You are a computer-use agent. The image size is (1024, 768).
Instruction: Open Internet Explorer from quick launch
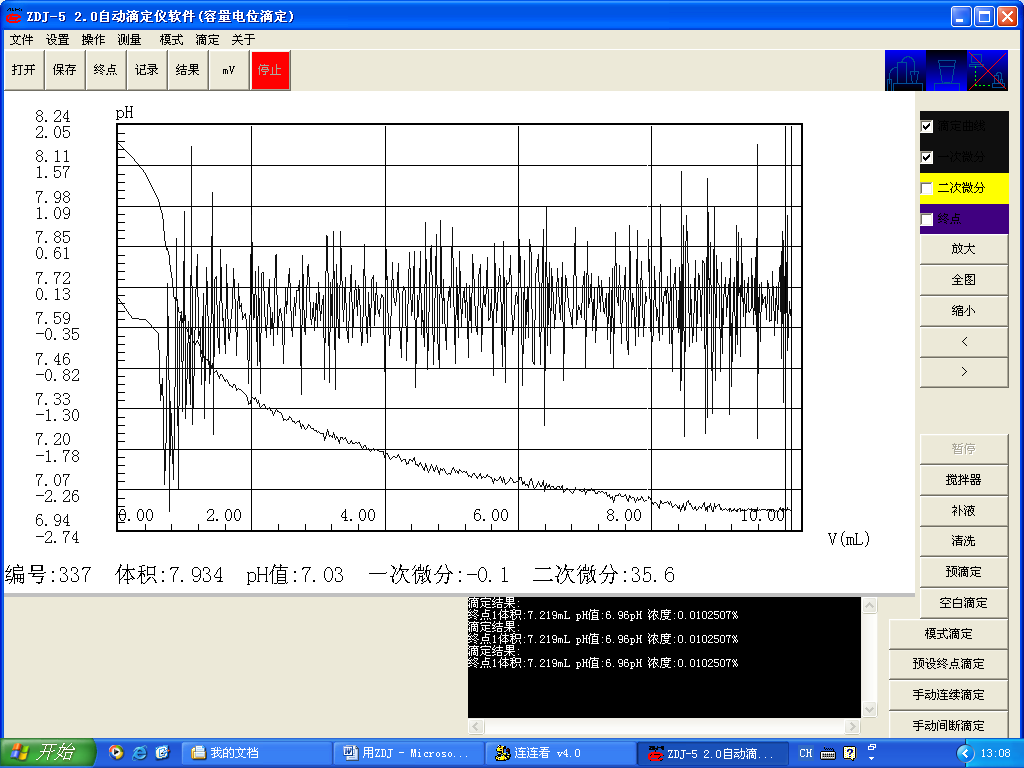pos(139,753)
